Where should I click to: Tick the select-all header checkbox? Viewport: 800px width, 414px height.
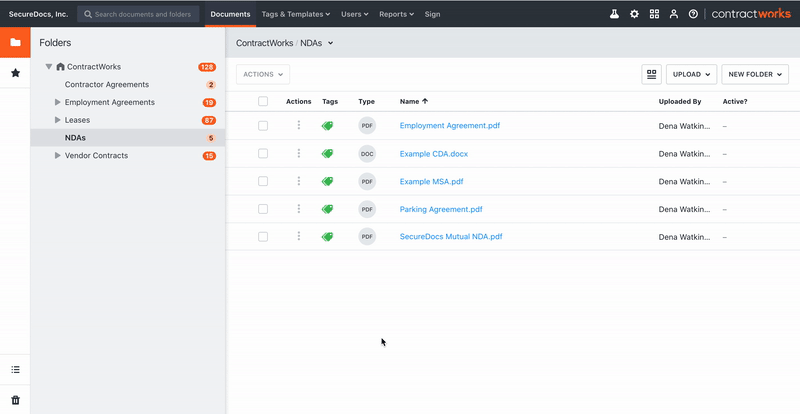[x=263, y=101]
